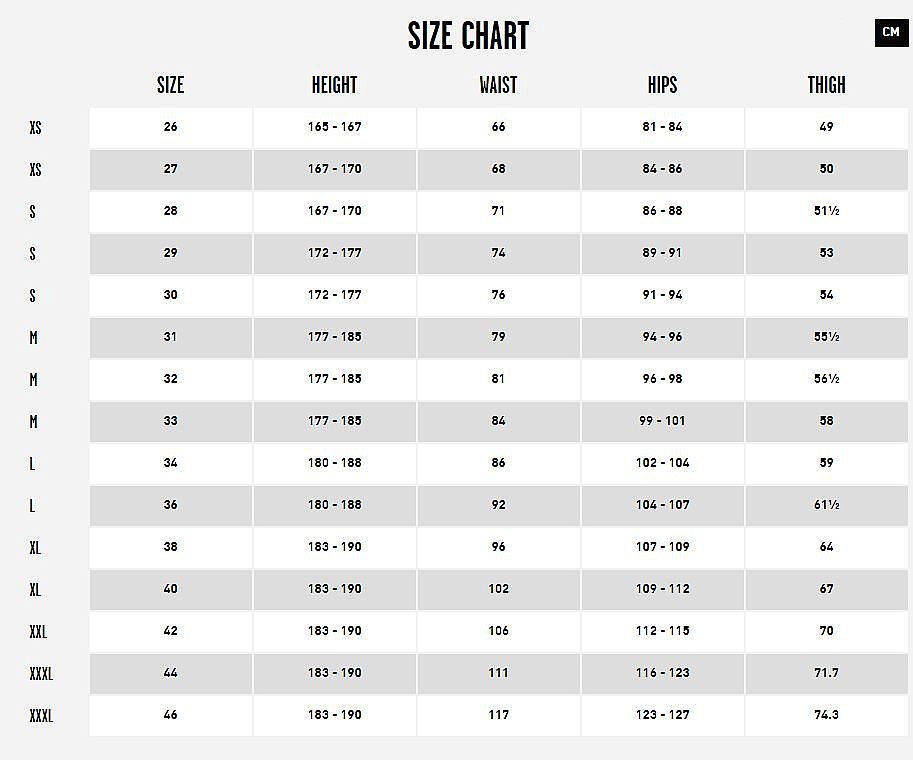Image resolution: width=913 pixels, height=760 pixels.
Task: Click thigh value 71.7
Action: (x=827, y=673)
